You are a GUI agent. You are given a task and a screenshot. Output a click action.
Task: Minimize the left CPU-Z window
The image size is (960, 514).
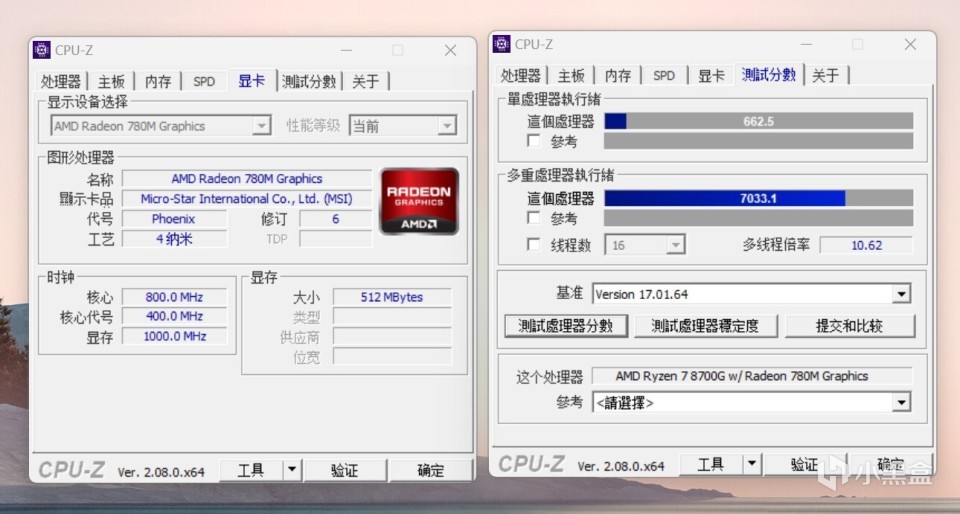point(346,50)
